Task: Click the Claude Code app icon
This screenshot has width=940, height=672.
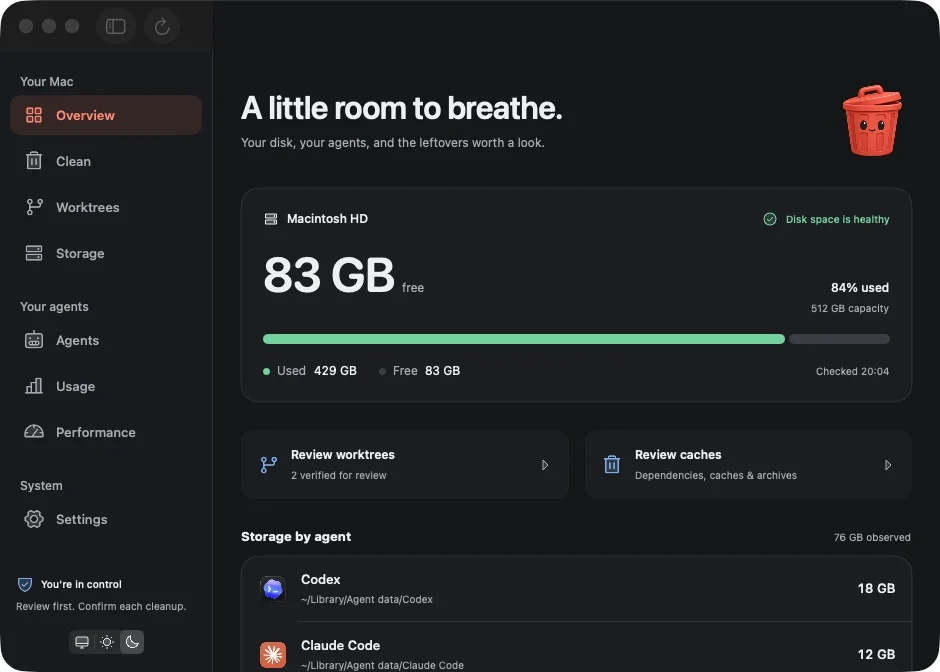Action: (273, 655)
